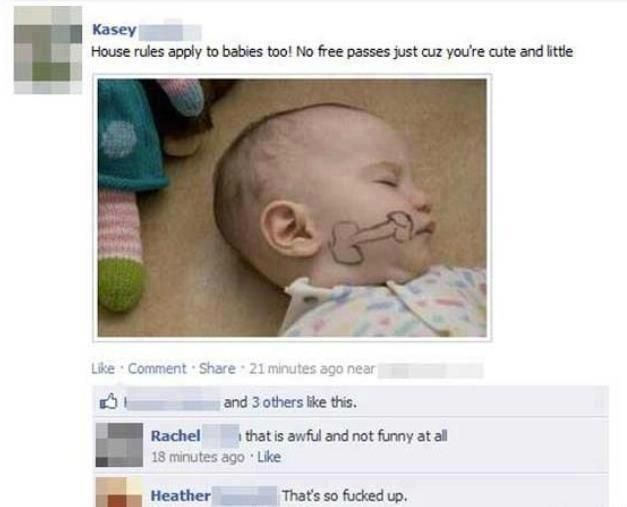The height and width of the screenshot is (507, 627).
Task: Click Heather's comment text
Action: (345, 496)
